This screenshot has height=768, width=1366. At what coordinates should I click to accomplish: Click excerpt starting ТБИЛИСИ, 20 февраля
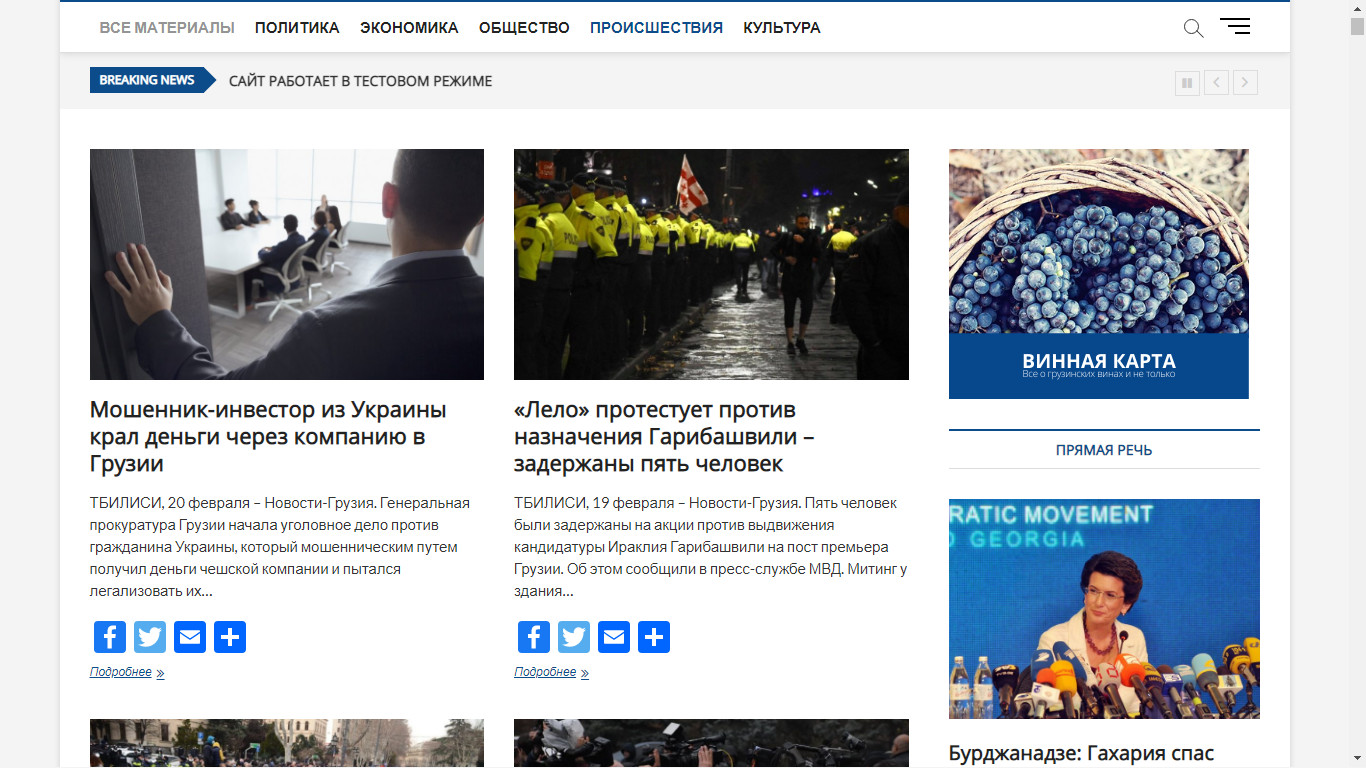click(x=280, y=547)
